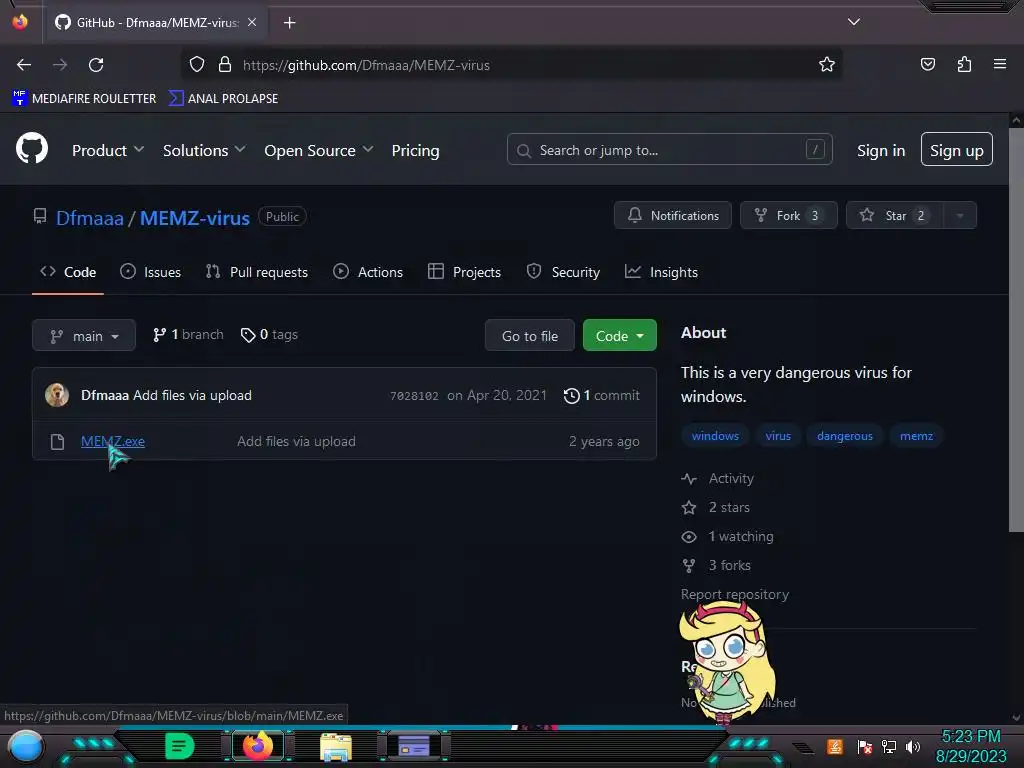Open the MEMZ.exe file
This screenshot has height=768, width=1024.
coord(113,441)
